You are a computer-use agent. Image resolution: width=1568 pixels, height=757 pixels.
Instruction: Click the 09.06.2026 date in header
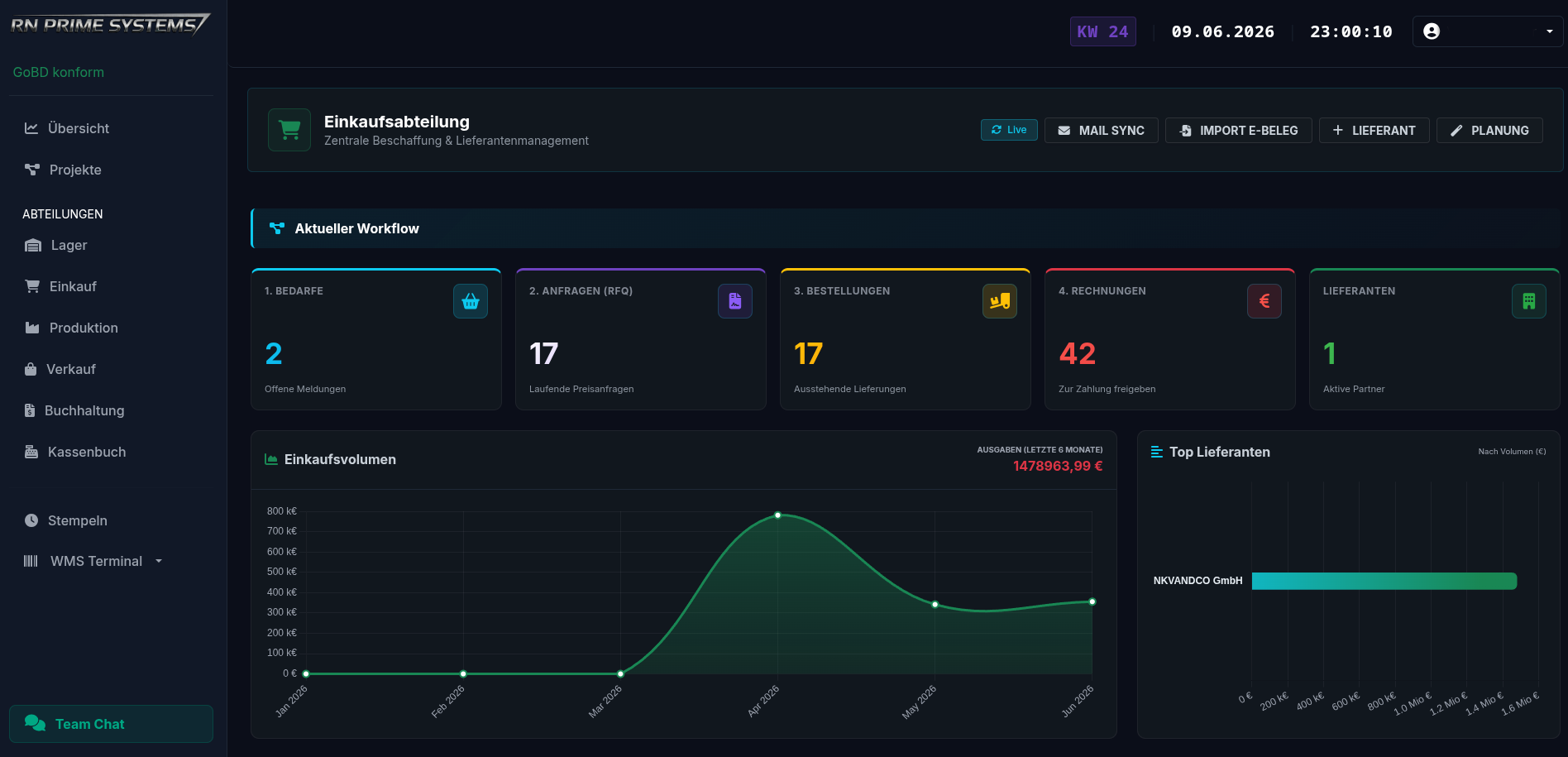[1222, 31]
